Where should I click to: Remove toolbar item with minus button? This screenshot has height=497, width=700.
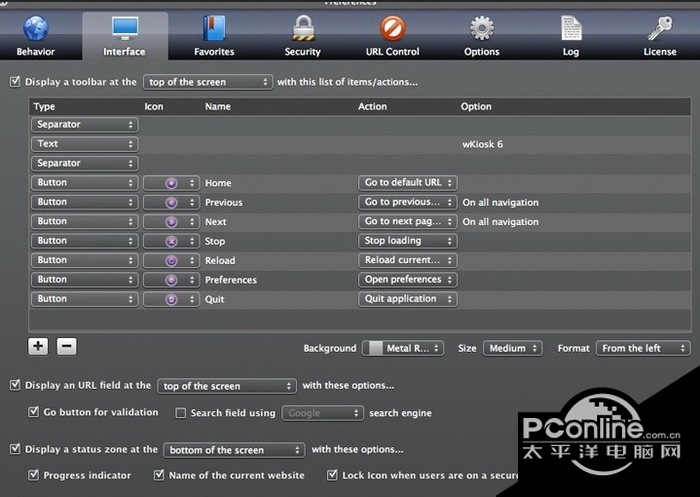[x=67, y=346]
